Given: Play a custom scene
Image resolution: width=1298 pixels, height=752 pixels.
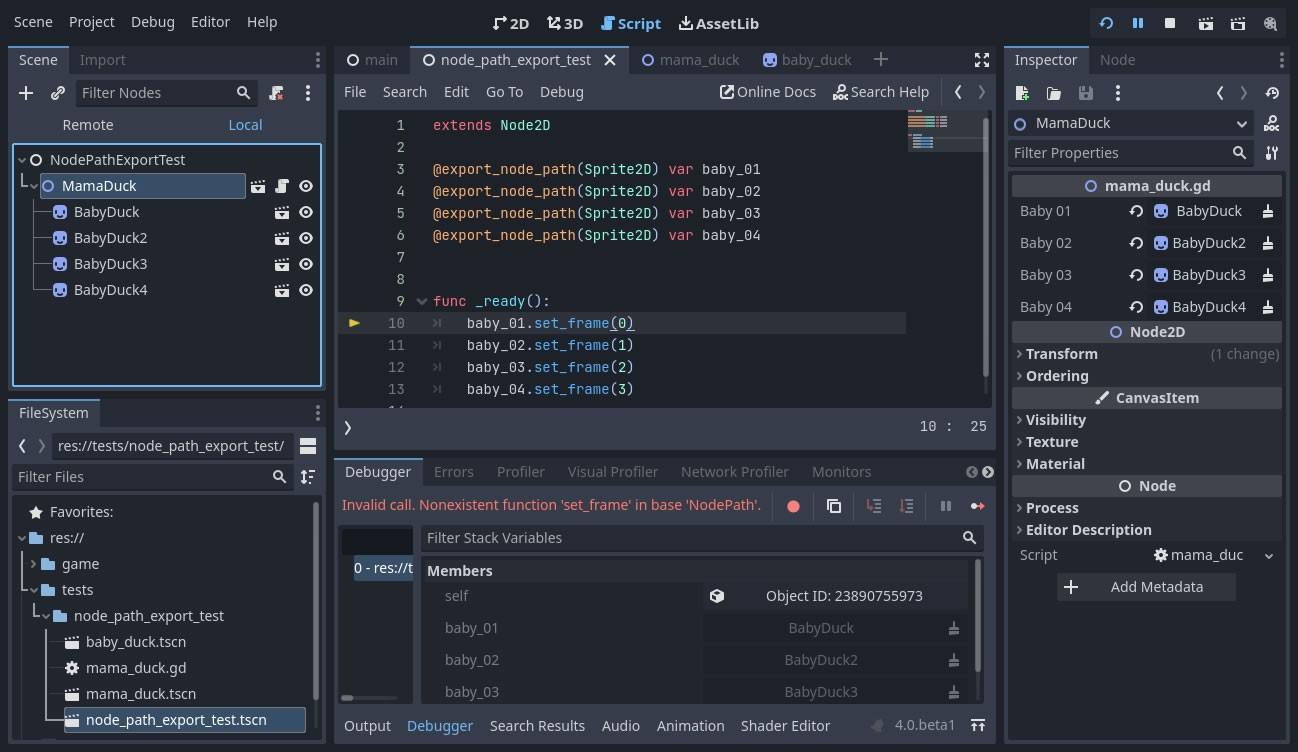Looking at the screenshot, I should click(x=1238, y=23).
